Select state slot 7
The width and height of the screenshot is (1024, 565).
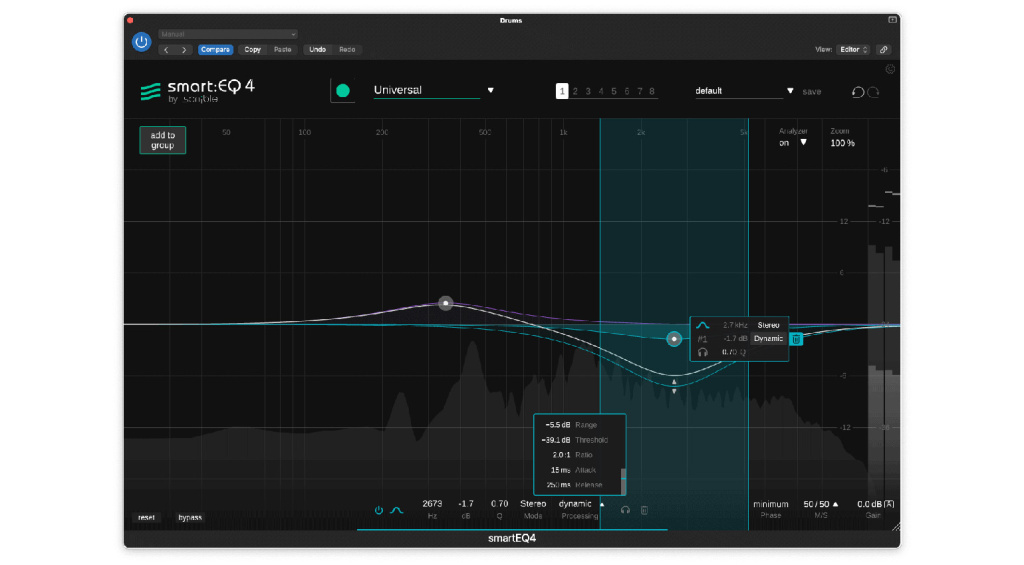click(640, 91)
